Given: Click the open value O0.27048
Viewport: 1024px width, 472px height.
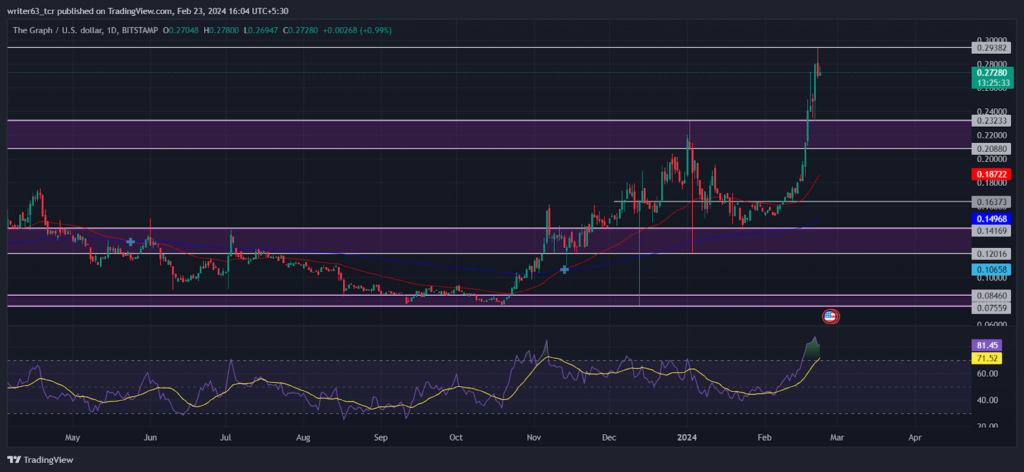Looking at the screenshot, I should click(183, 30).
